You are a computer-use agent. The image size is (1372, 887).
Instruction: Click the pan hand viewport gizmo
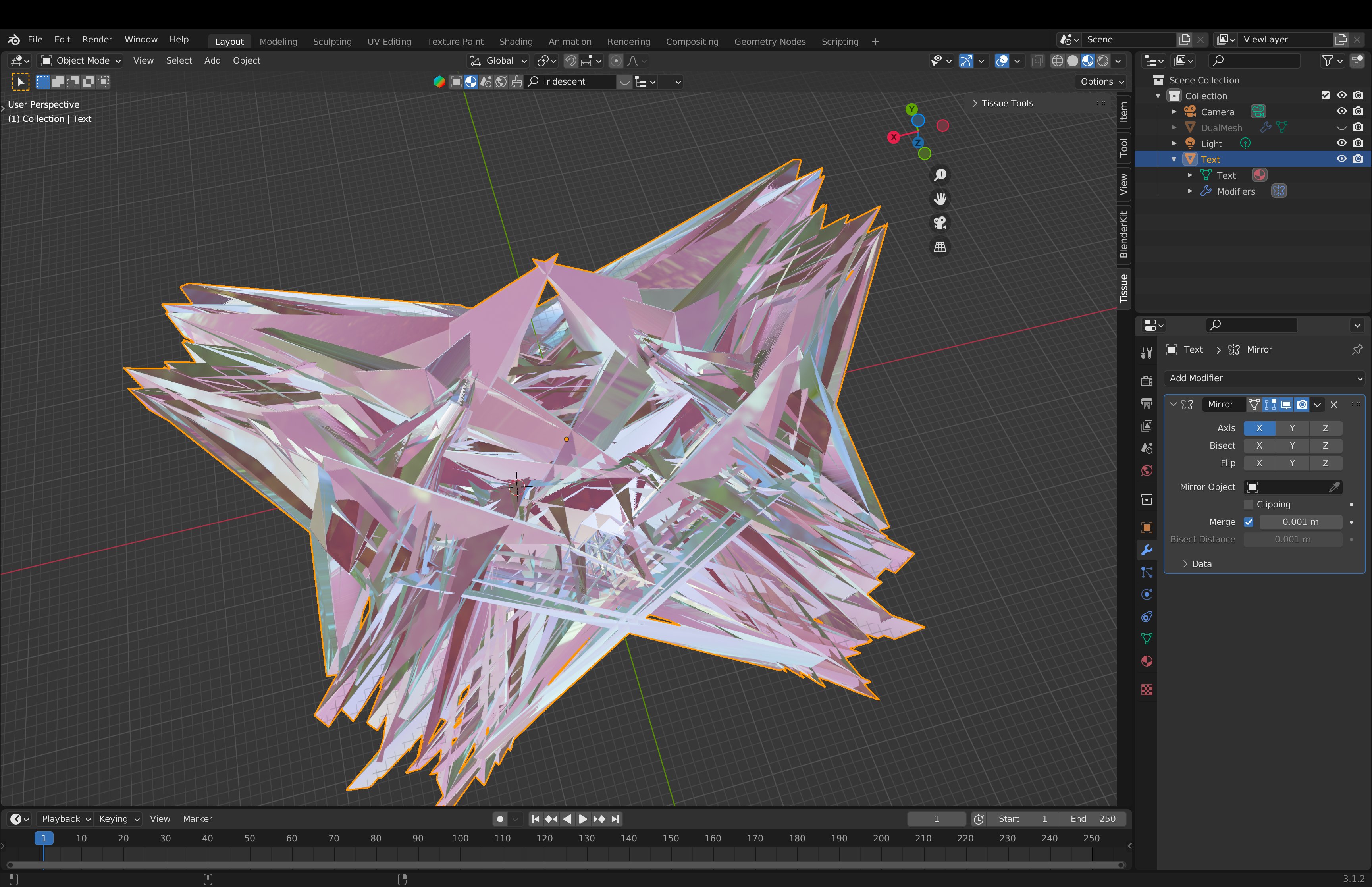[940, 199]
